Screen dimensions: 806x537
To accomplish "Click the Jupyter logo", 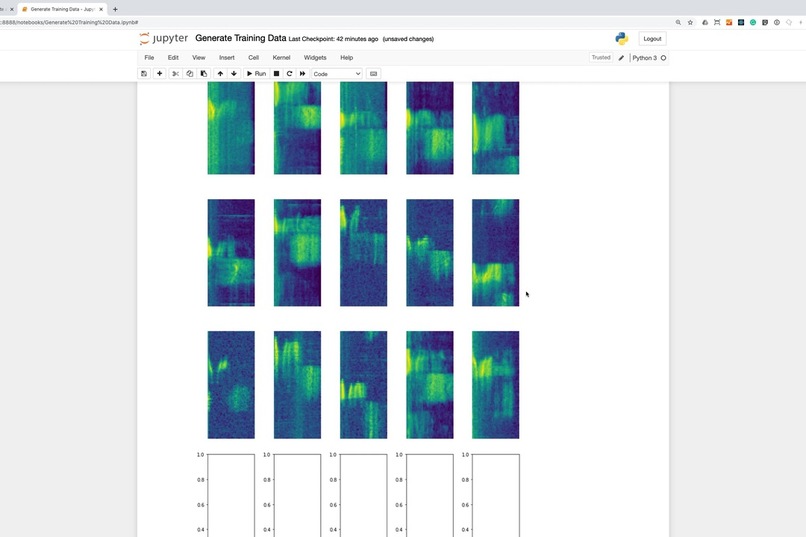I will (164, 39).
